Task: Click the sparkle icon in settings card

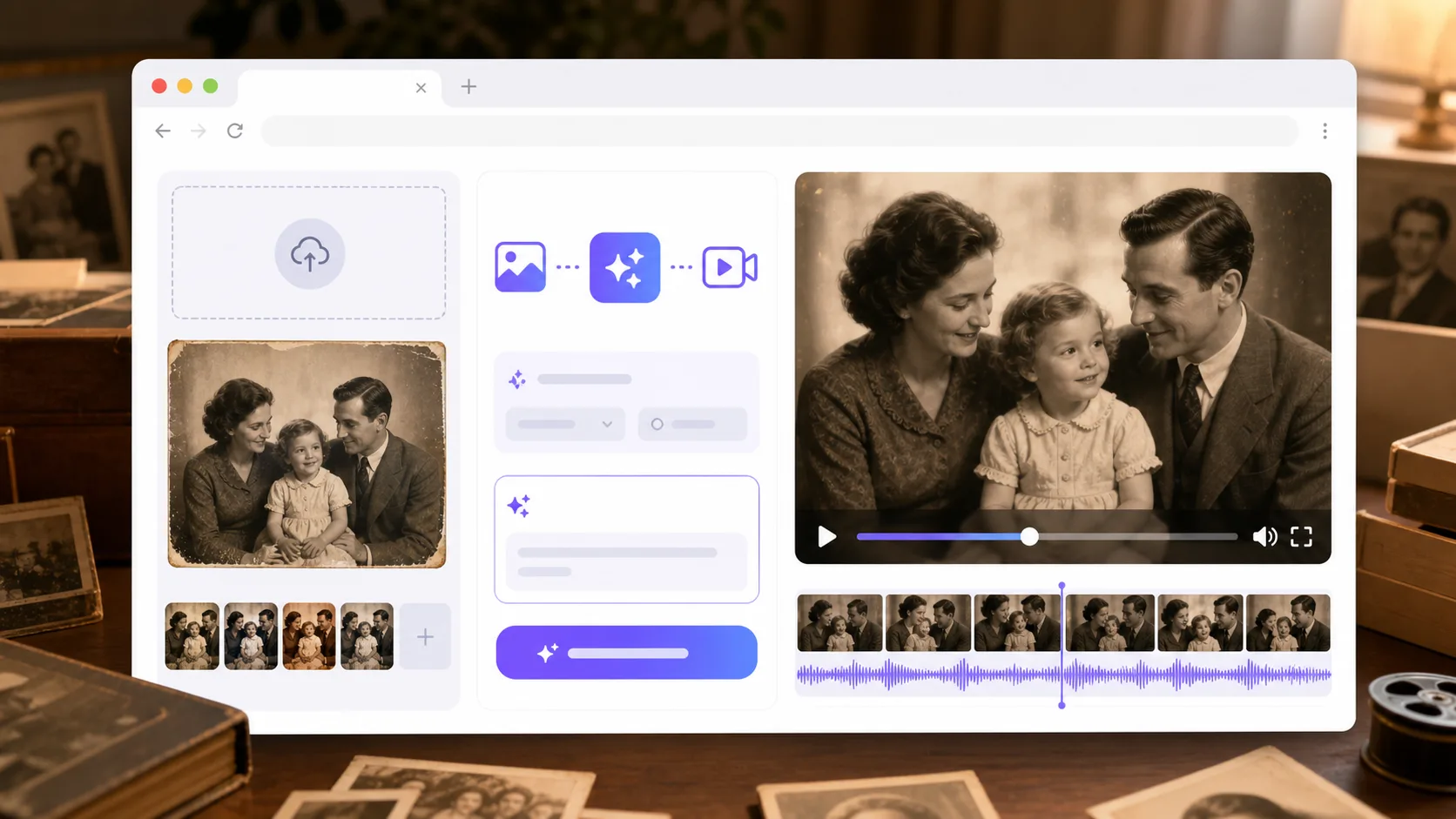Action: pyautogui.click(x=517, y=379)
